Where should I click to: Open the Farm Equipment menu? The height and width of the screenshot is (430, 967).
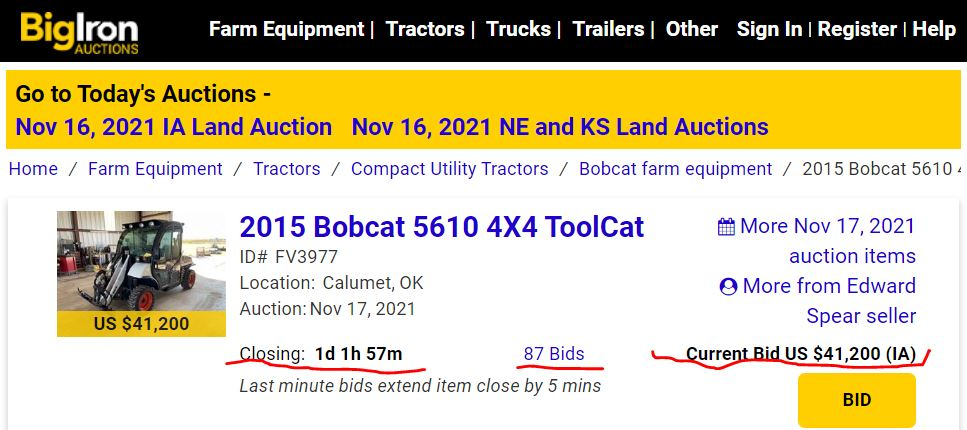pyautogui.click(x=287, y=29)
